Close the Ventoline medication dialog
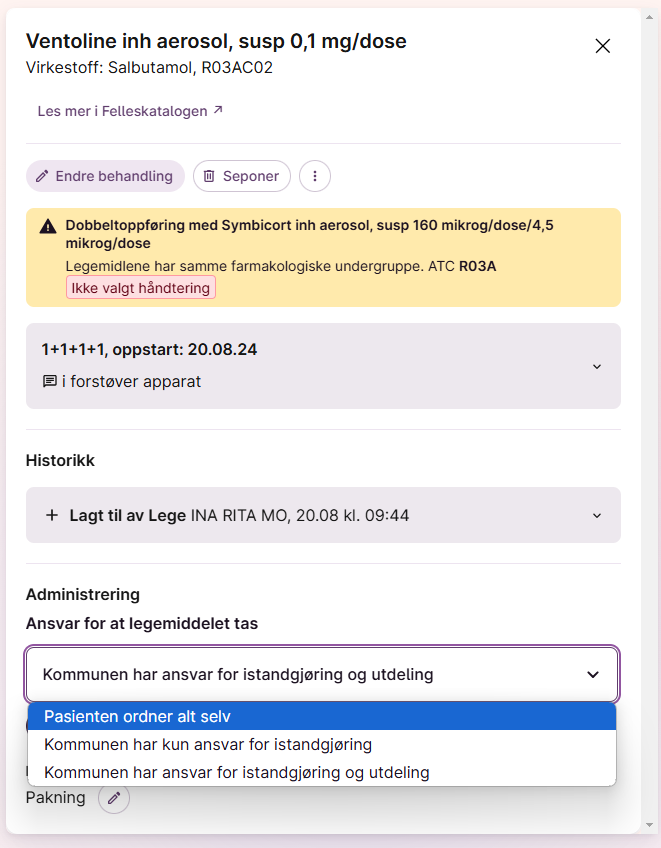Viewport: 661px width, 848px height. 602,46
